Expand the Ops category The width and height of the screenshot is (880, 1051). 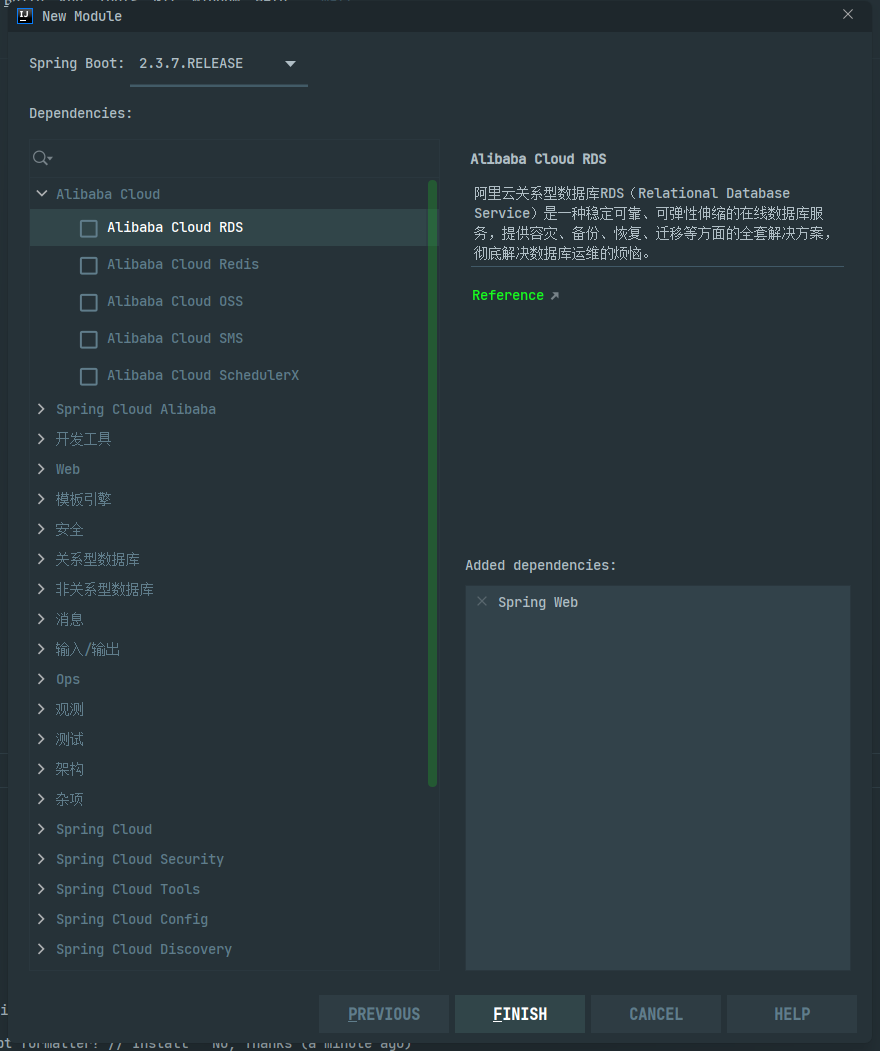click(x=40, y=678)
